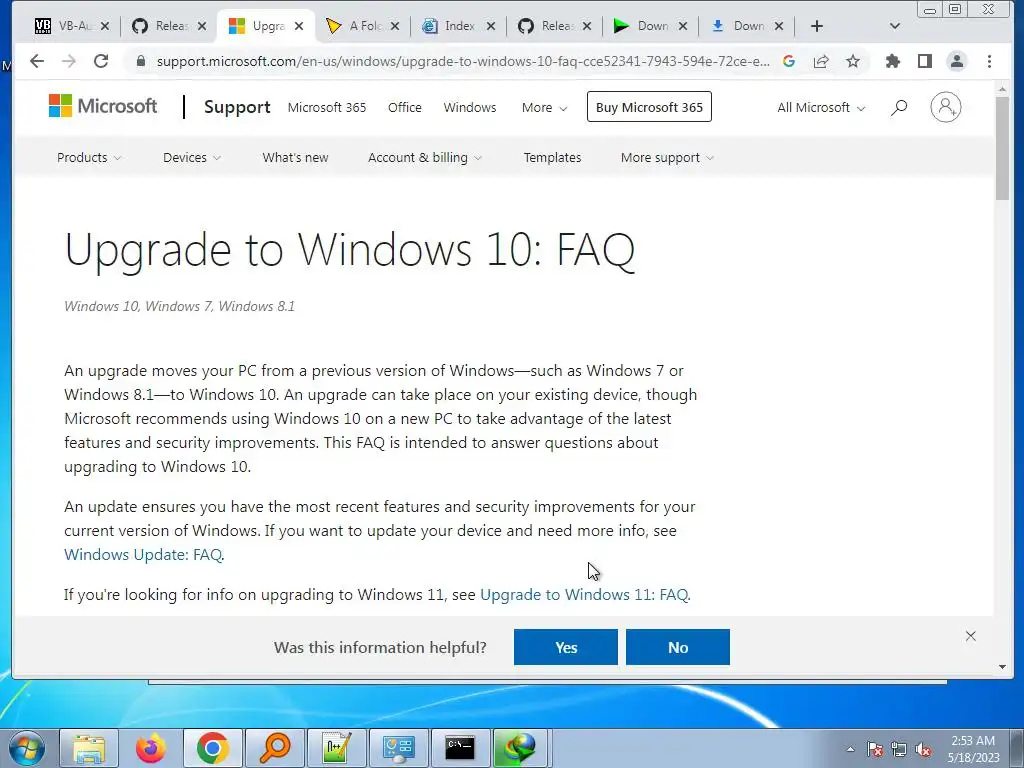
Task: Open the Chrome three-dot menu
Action: pos(989,61)
